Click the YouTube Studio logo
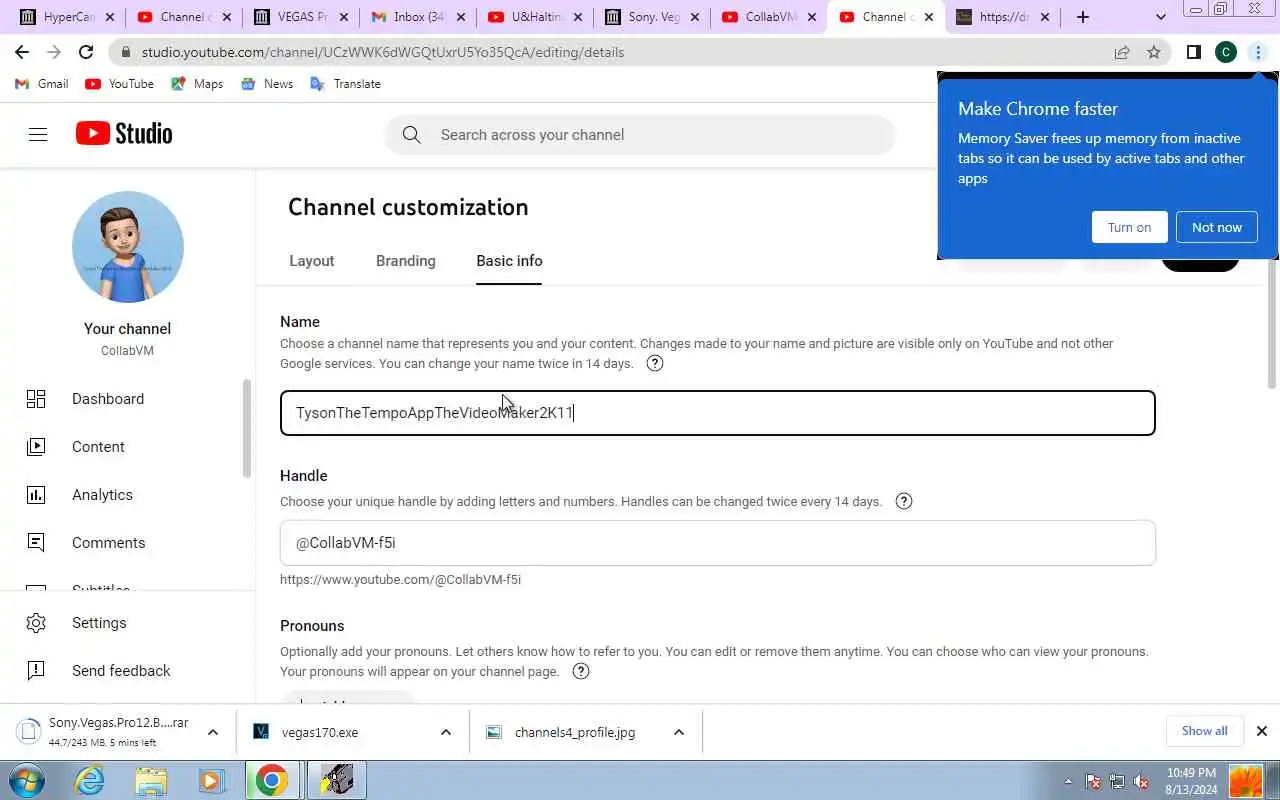The width and height of the screenshot is (1280, 800). tap(124, 134)
